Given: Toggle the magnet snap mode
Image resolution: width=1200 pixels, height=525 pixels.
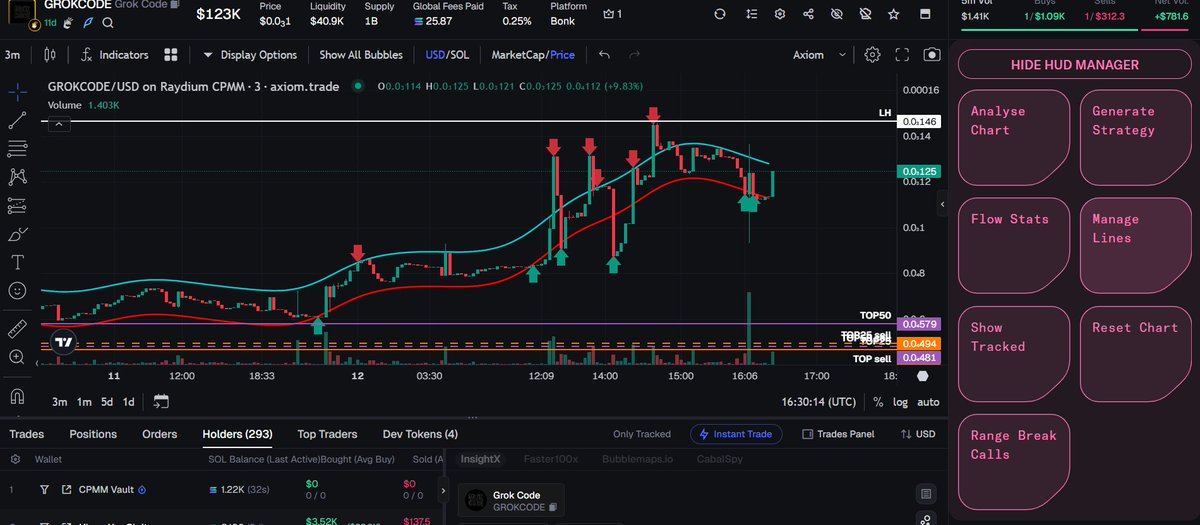Looking at the screenshot, I should click(x=17, y=395).
